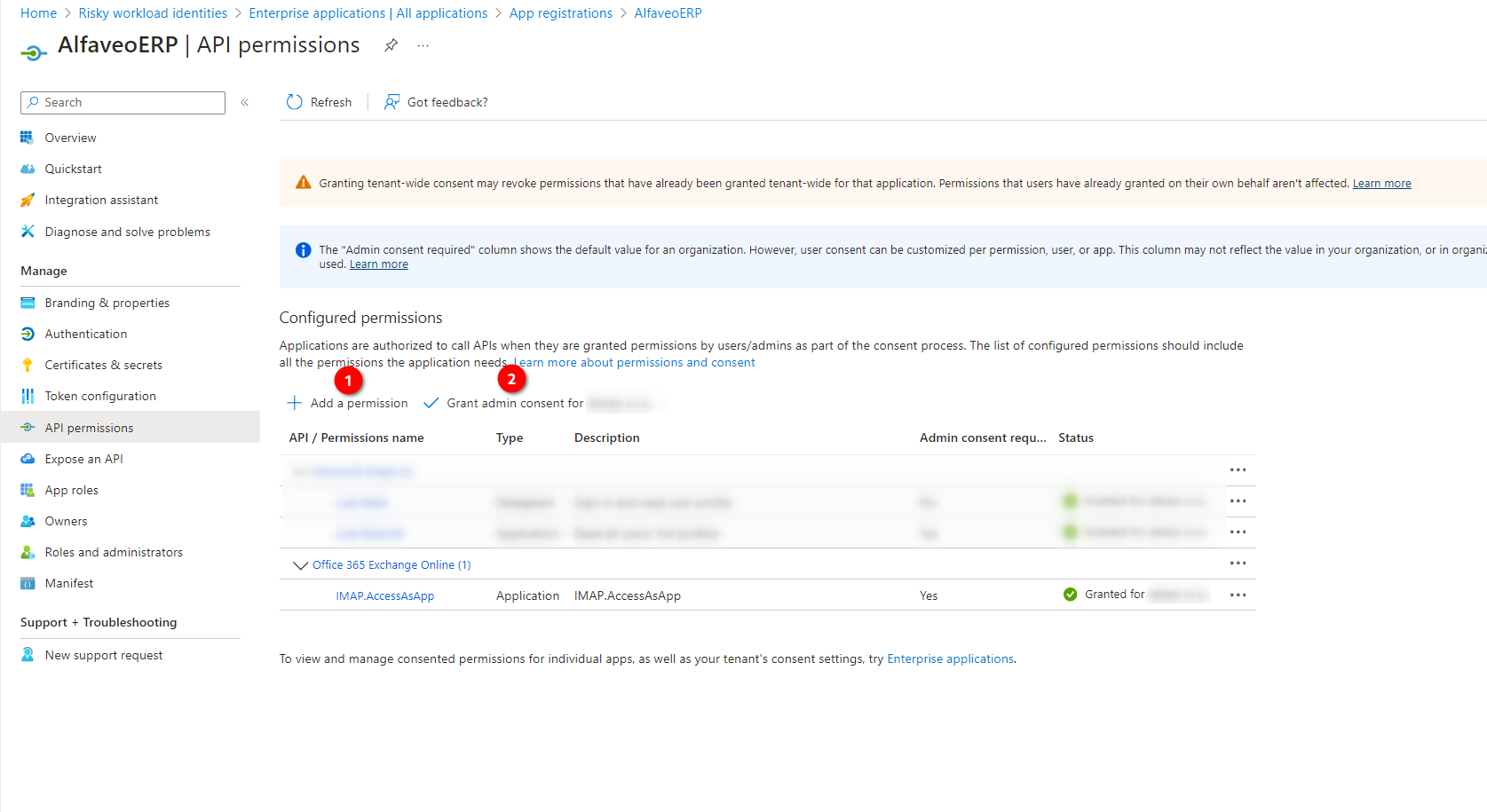Go to Risky workload identities breadcrumb

(x=153, y=13)
